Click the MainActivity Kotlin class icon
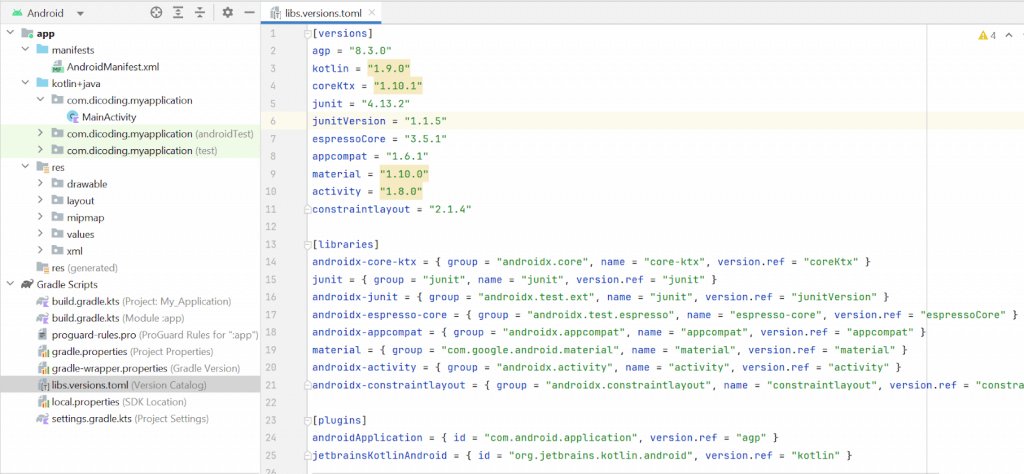The width and height of the screenshot is (1024, 474). (x=73, y=117)
